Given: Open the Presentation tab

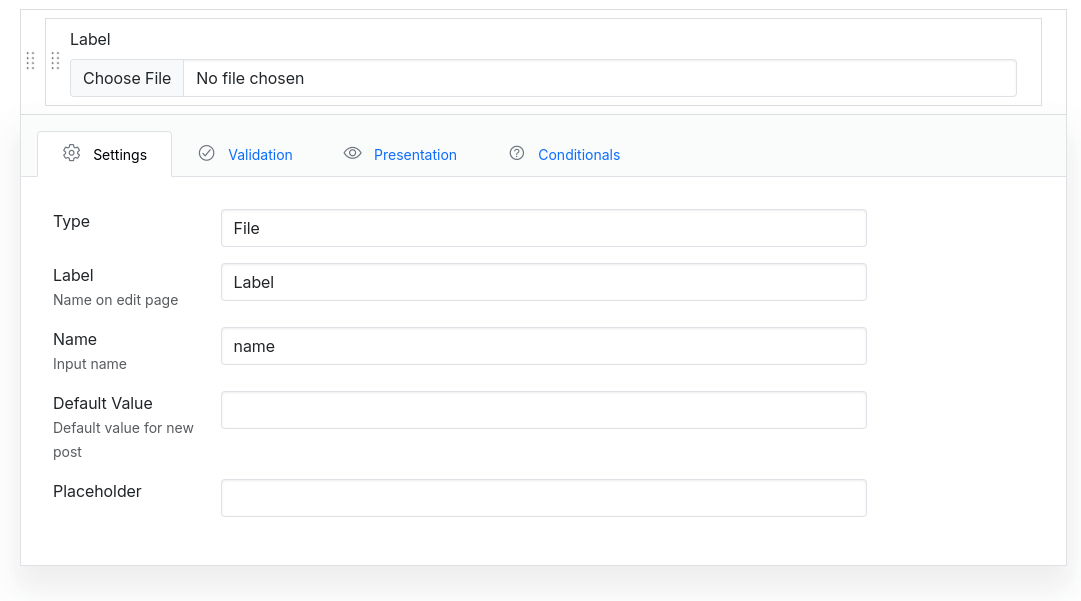Looking at the screenshot, I should [x=415, y=154].
